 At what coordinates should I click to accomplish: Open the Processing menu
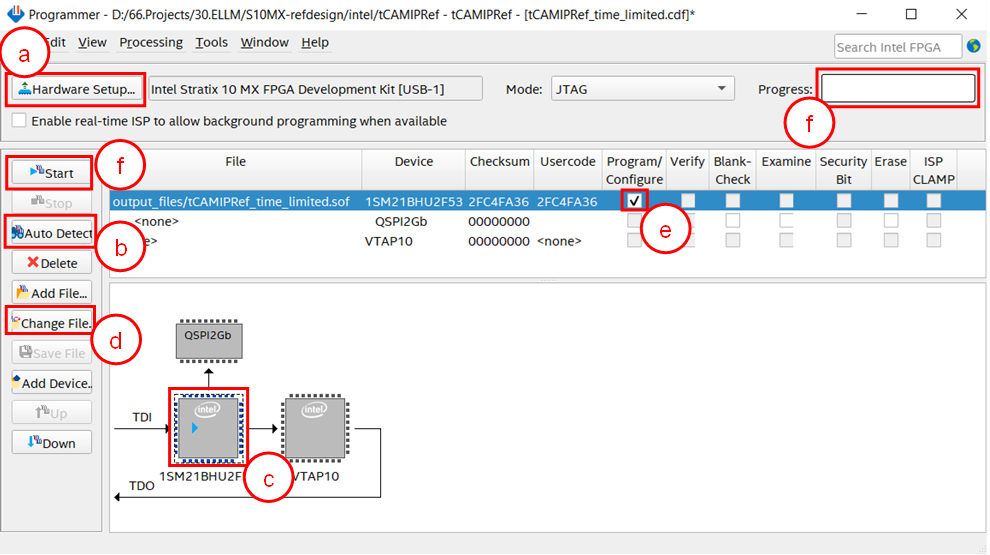tap(151, 42)
